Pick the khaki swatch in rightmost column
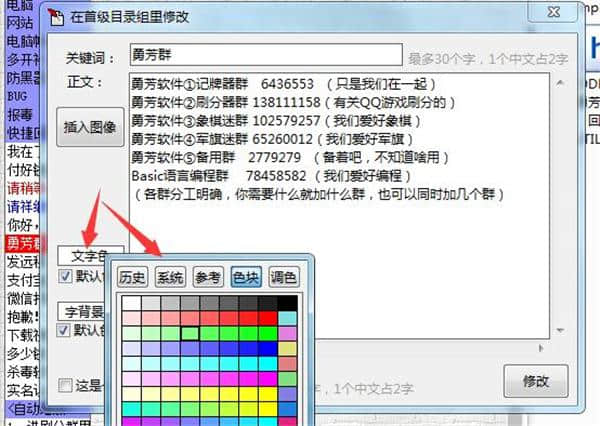Viewport: 600px width, 426px height. [x=287, y=349]
